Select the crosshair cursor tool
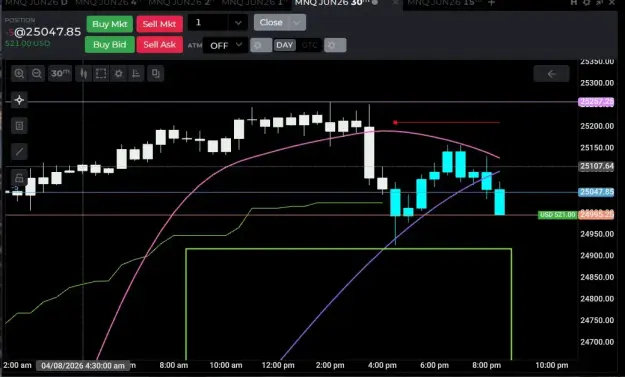Screen dimensions: 625x377 click(x=19, y=100)
